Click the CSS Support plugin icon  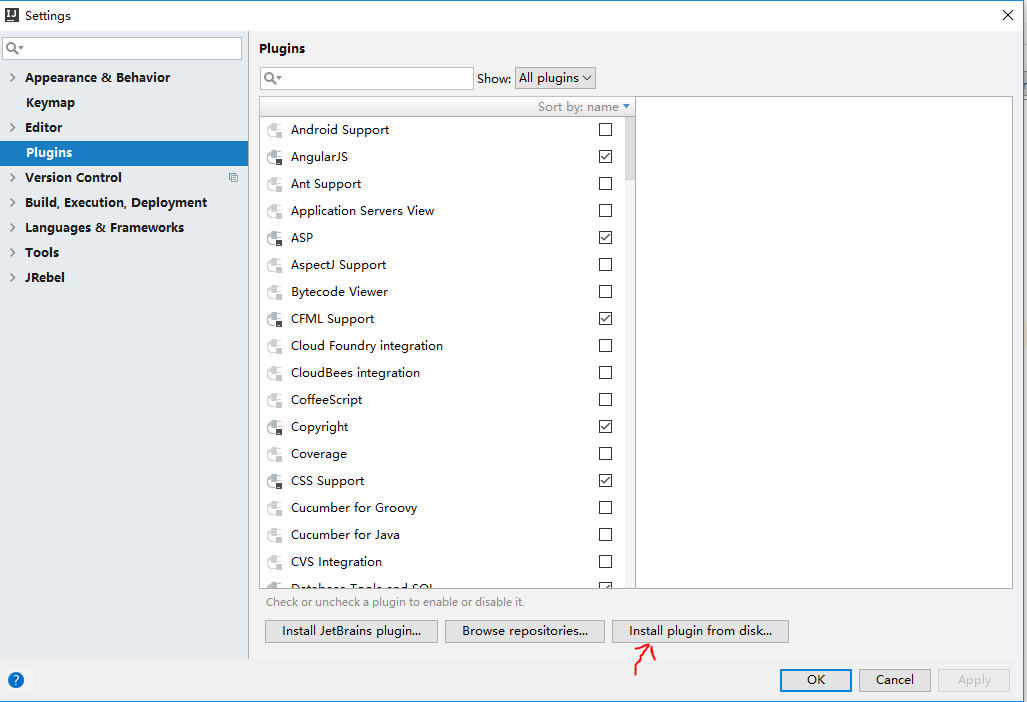tap(274, 481)
